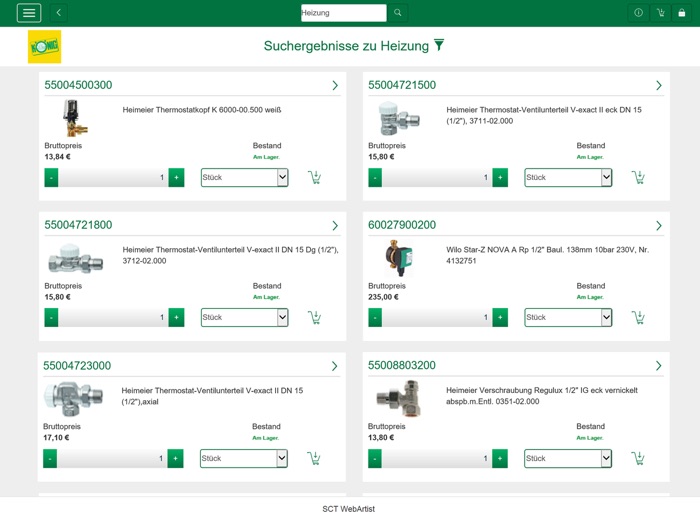Open the shopping cart in header
Image resolution: width=700 pixels, height=525 pixels.
tap(660, 13)
